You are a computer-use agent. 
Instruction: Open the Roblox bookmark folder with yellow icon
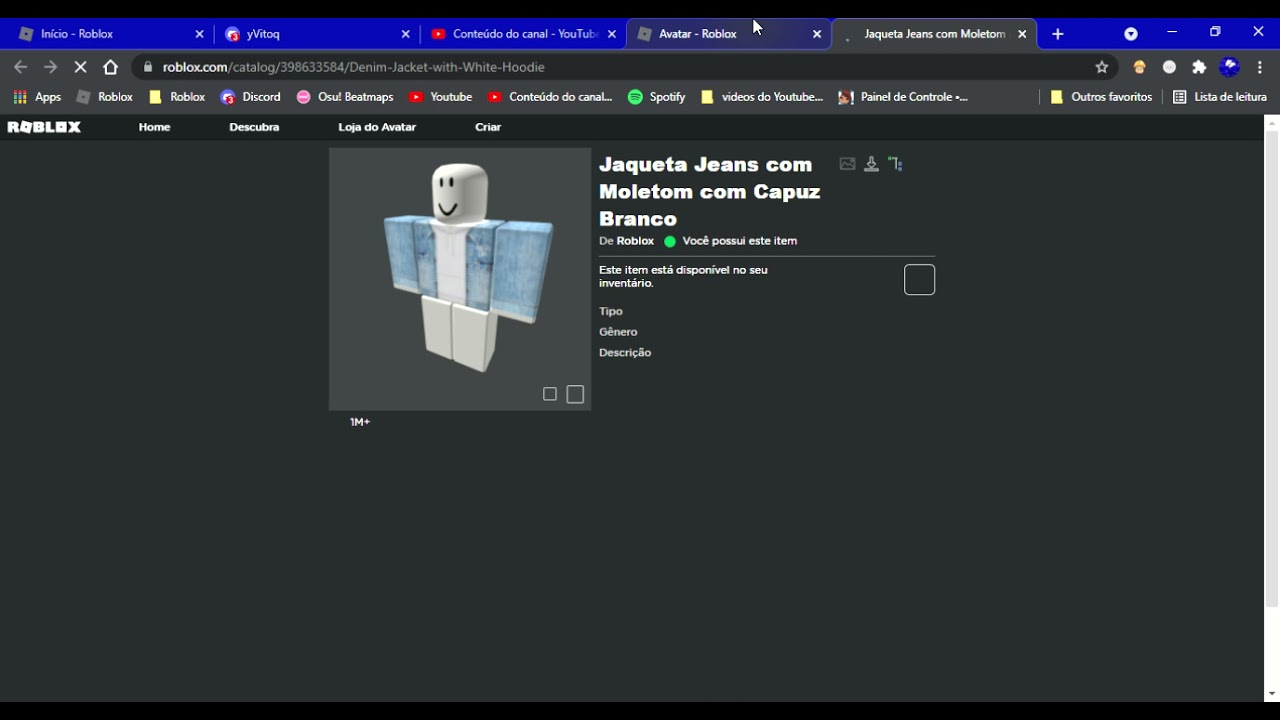tap(177, 97)
